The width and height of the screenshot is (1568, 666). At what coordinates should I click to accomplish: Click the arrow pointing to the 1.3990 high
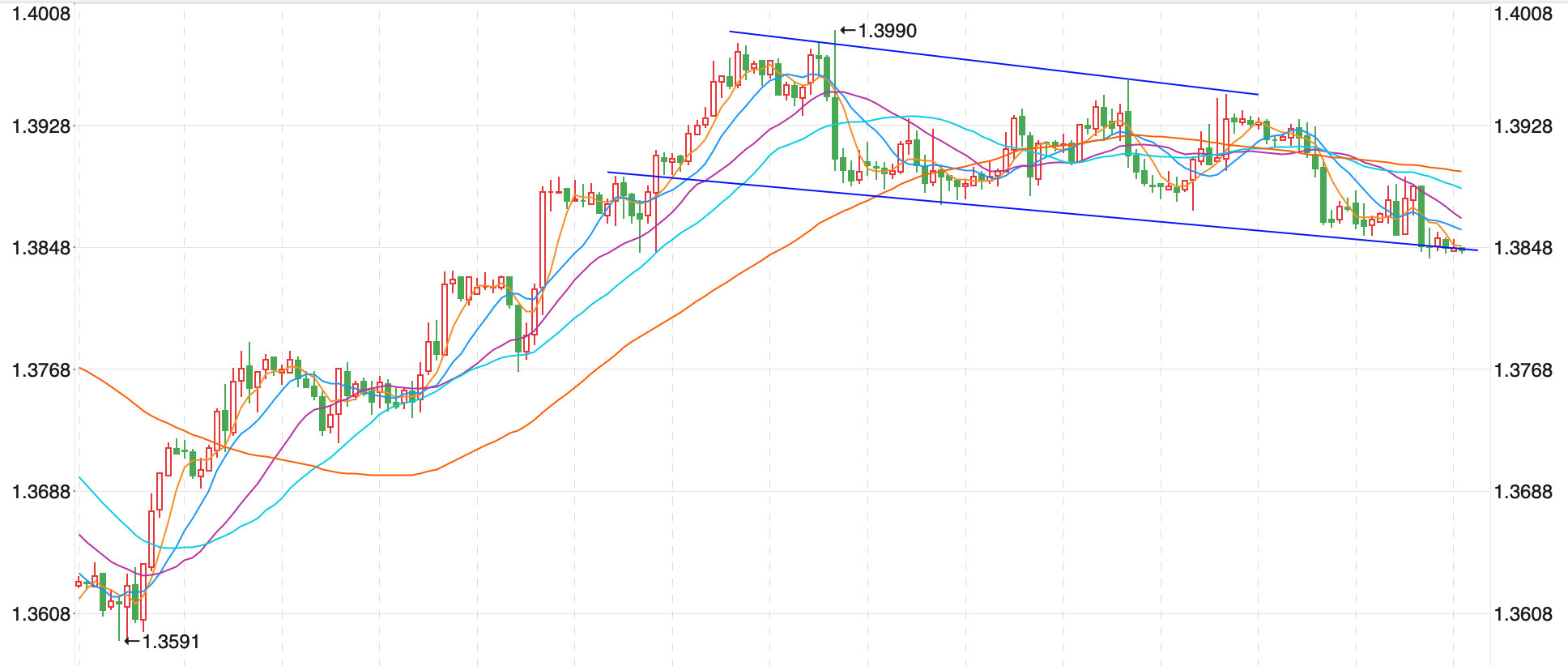click(847, 31)
